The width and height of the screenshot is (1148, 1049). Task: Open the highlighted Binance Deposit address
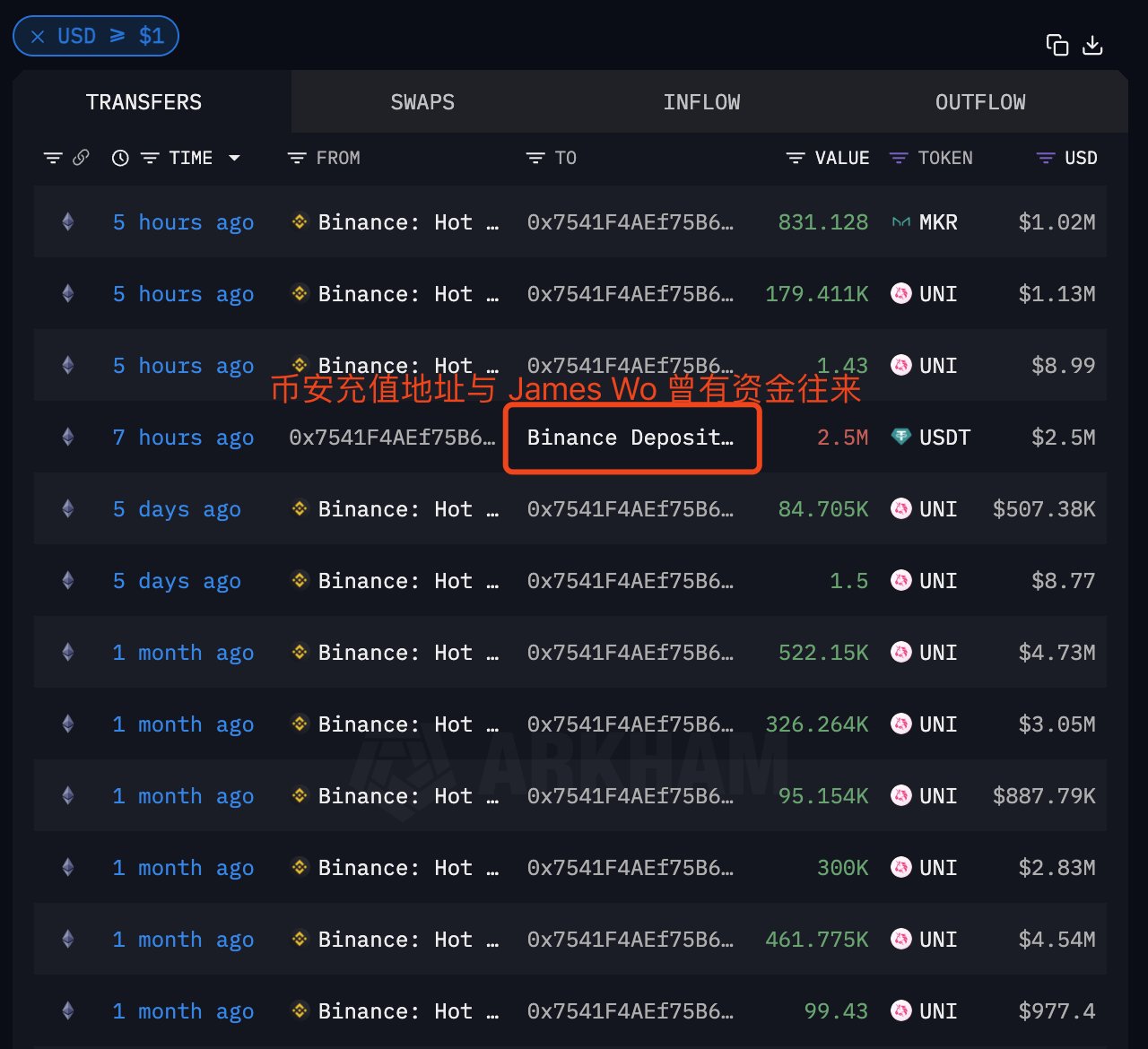631,438
